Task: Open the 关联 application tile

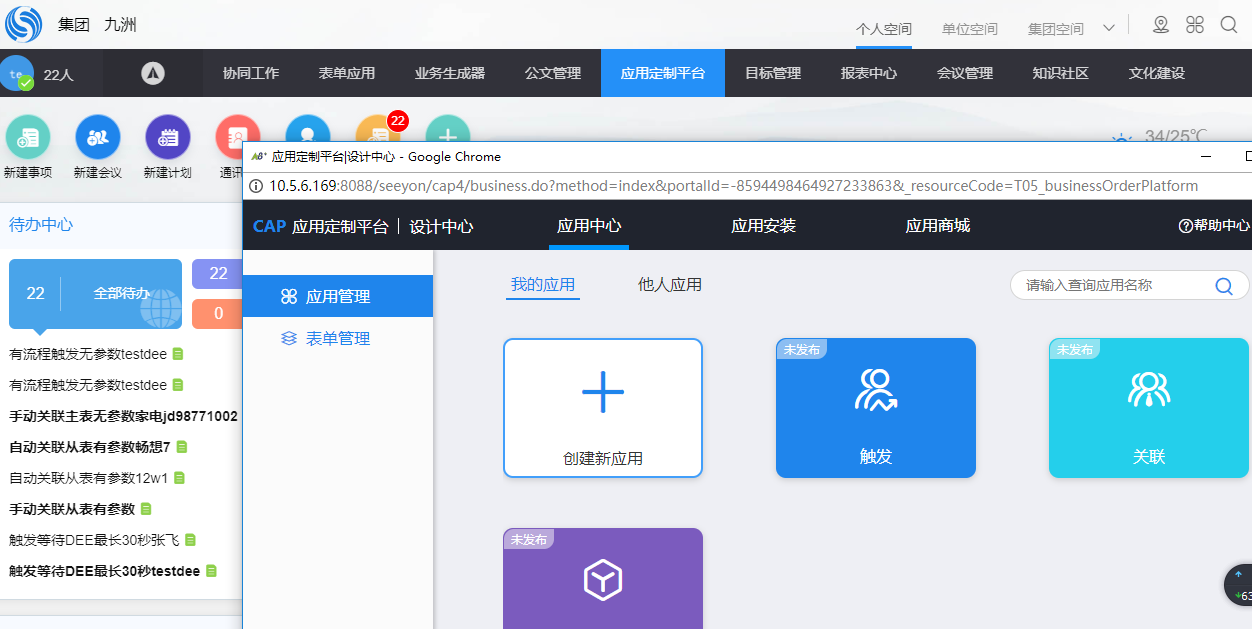Action: coord(1148,408)
